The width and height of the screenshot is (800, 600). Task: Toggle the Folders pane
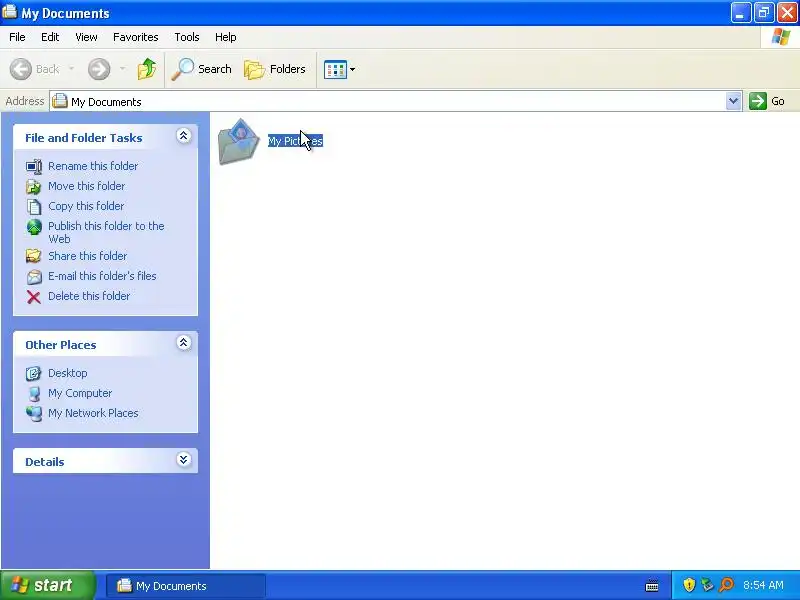point(275,69)
